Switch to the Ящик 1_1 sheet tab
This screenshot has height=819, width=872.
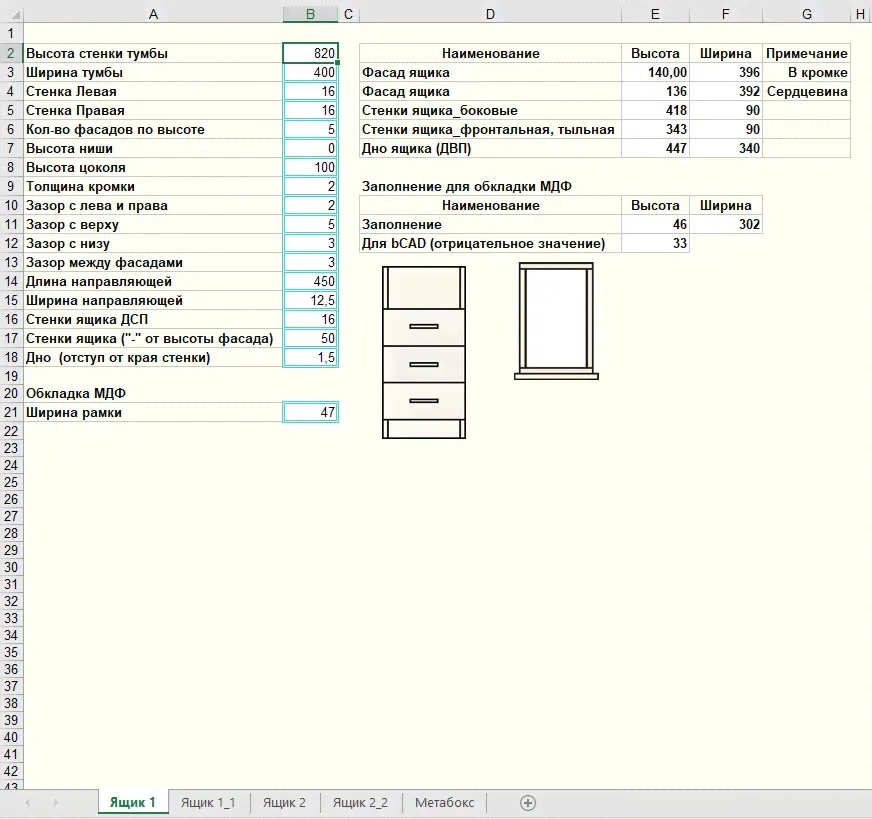[x=208, y=802]
